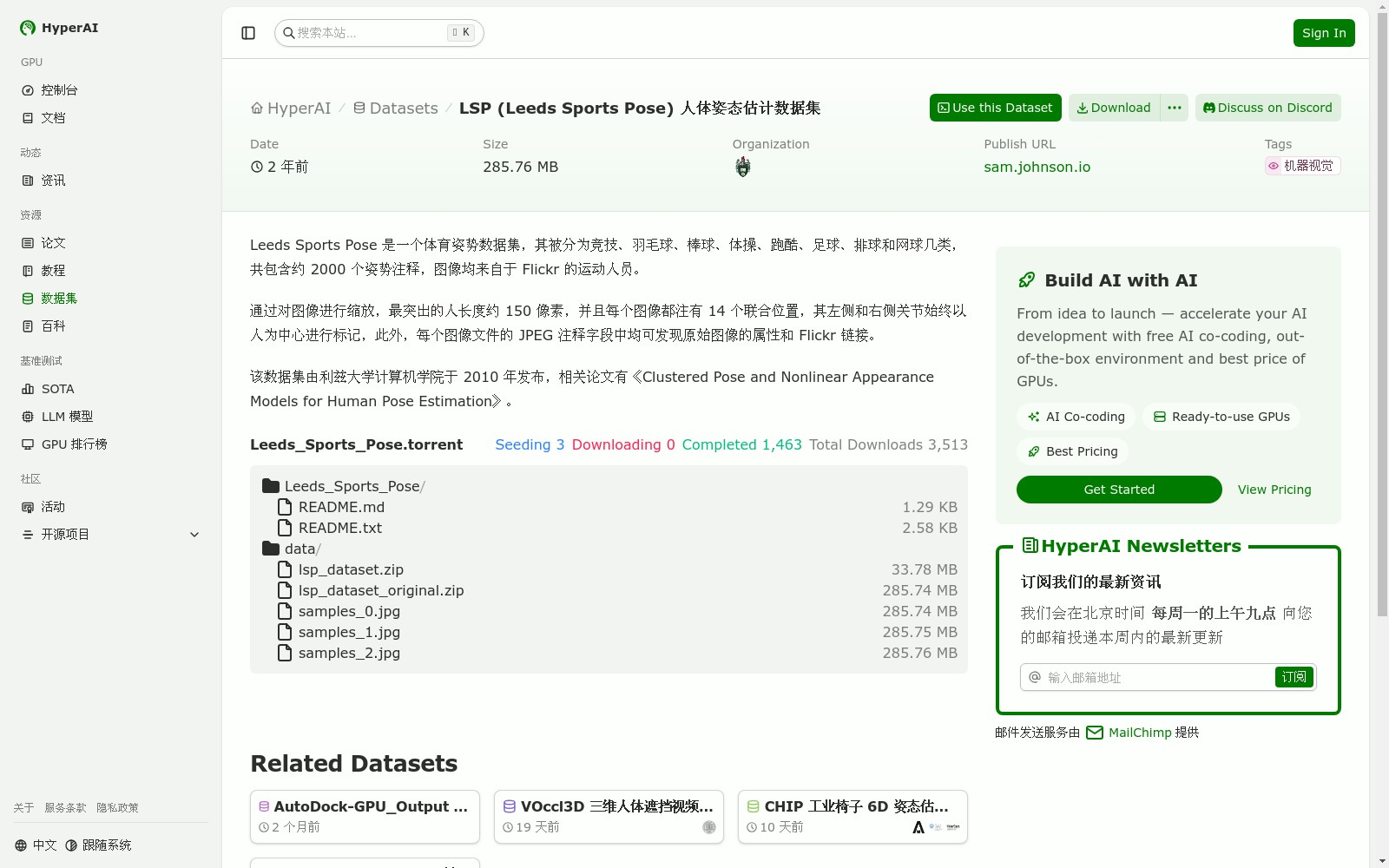Image resolution: width=1389 pixels, height=868 pixels.
Task: Click samples_1.jpg file icon
Action: (285, 632)
